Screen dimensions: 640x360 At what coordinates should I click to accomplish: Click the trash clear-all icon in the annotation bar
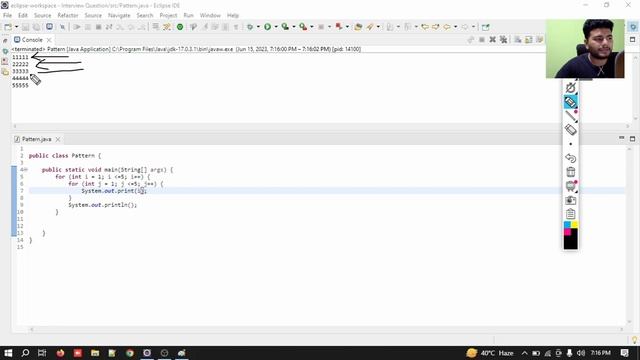(x=570, y=172)
